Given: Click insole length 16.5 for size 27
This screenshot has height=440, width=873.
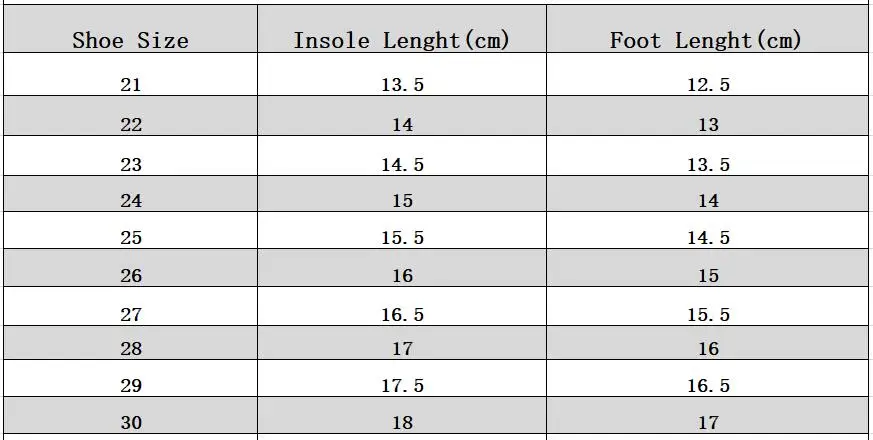Looking at the screenshot, I should pos(402,315).
